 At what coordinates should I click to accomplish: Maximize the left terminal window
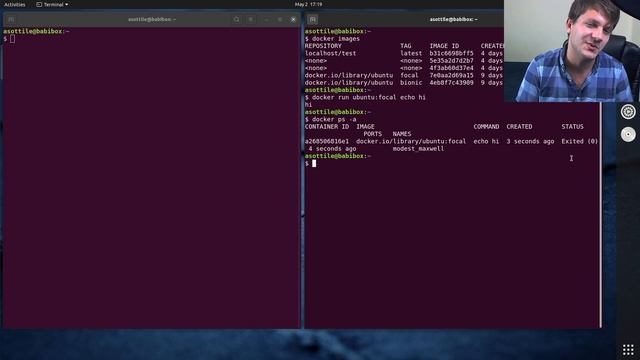click(280, 19)
